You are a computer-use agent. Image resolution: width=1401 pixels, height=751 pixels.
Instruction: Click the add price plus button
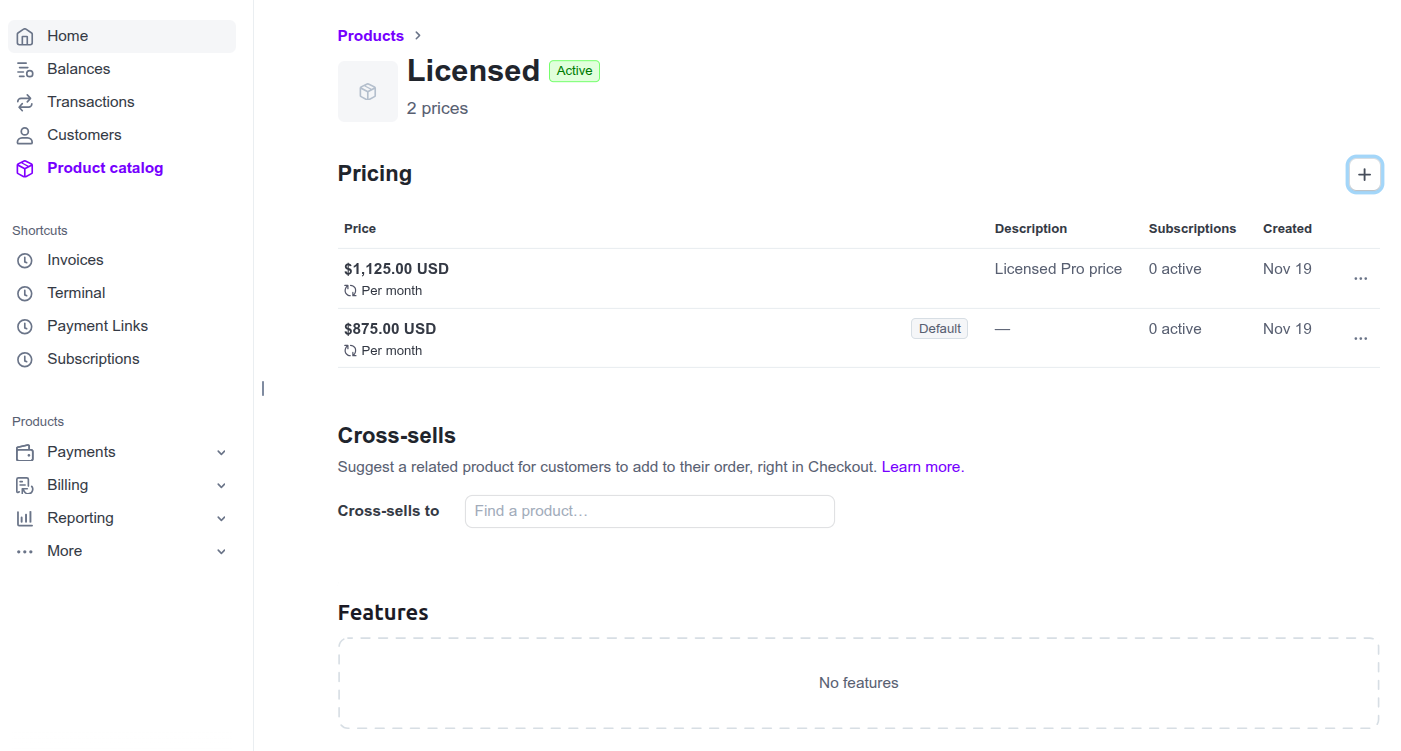click(1364, 174)
